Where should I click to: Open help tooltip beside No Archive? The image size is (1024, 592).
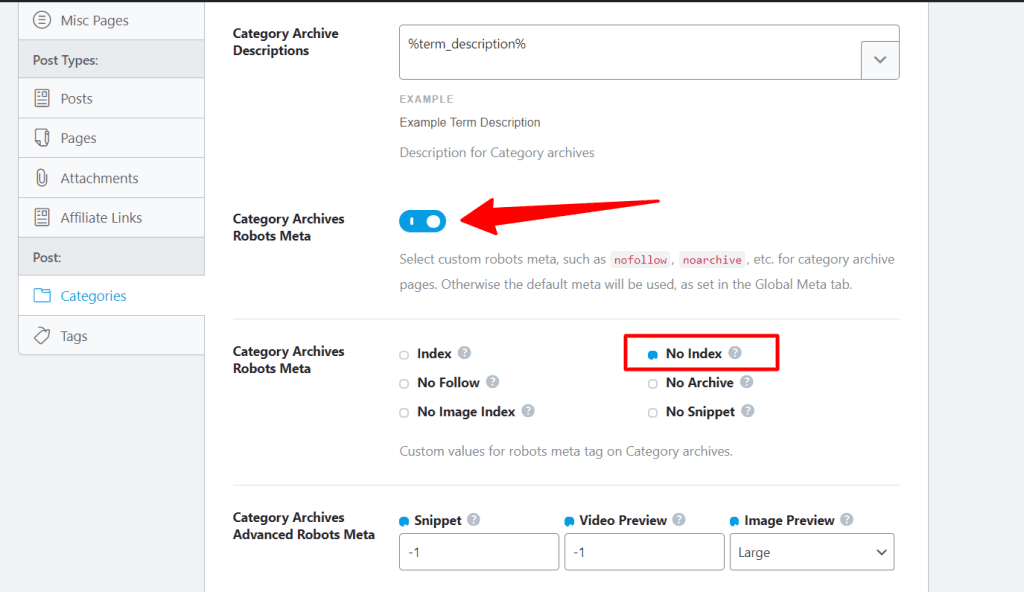click(x=746, y=382)
